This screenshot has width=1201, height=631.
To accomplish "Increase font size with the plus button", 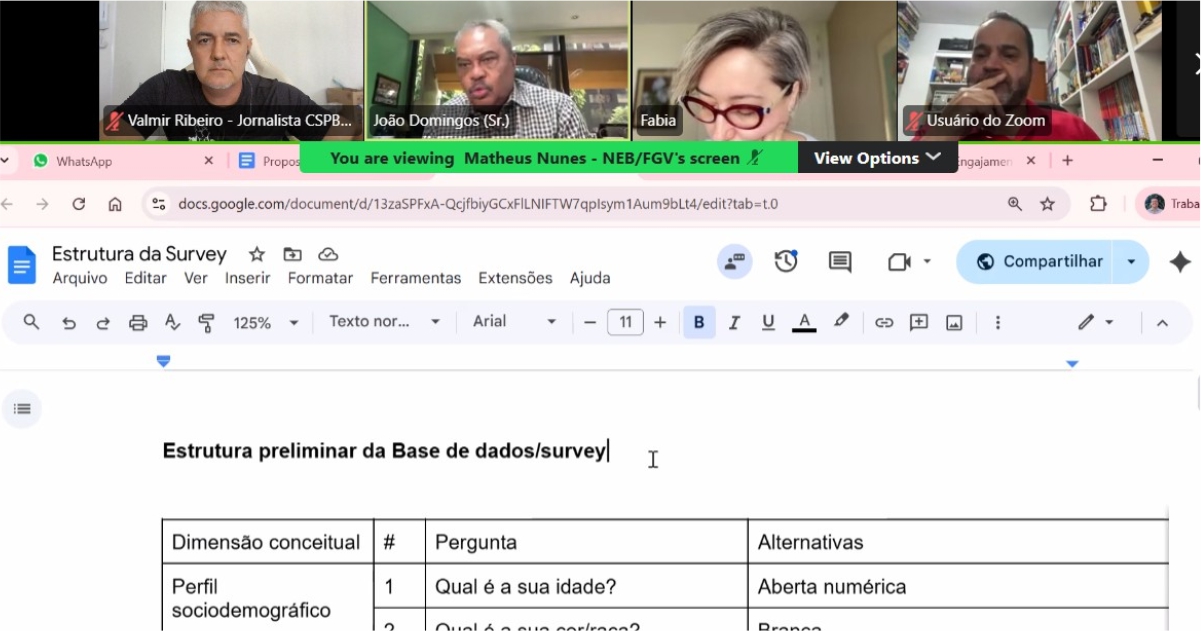I will tap(660, 322).
